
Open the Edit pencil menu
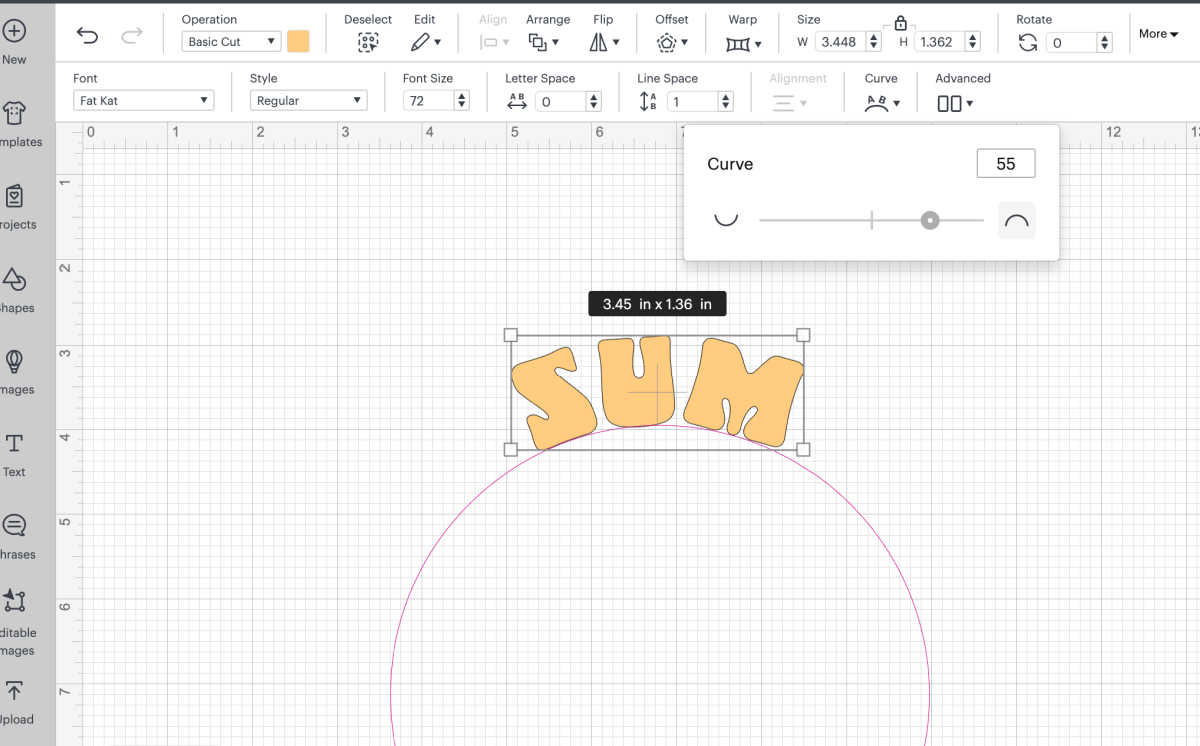pos(425,42)
